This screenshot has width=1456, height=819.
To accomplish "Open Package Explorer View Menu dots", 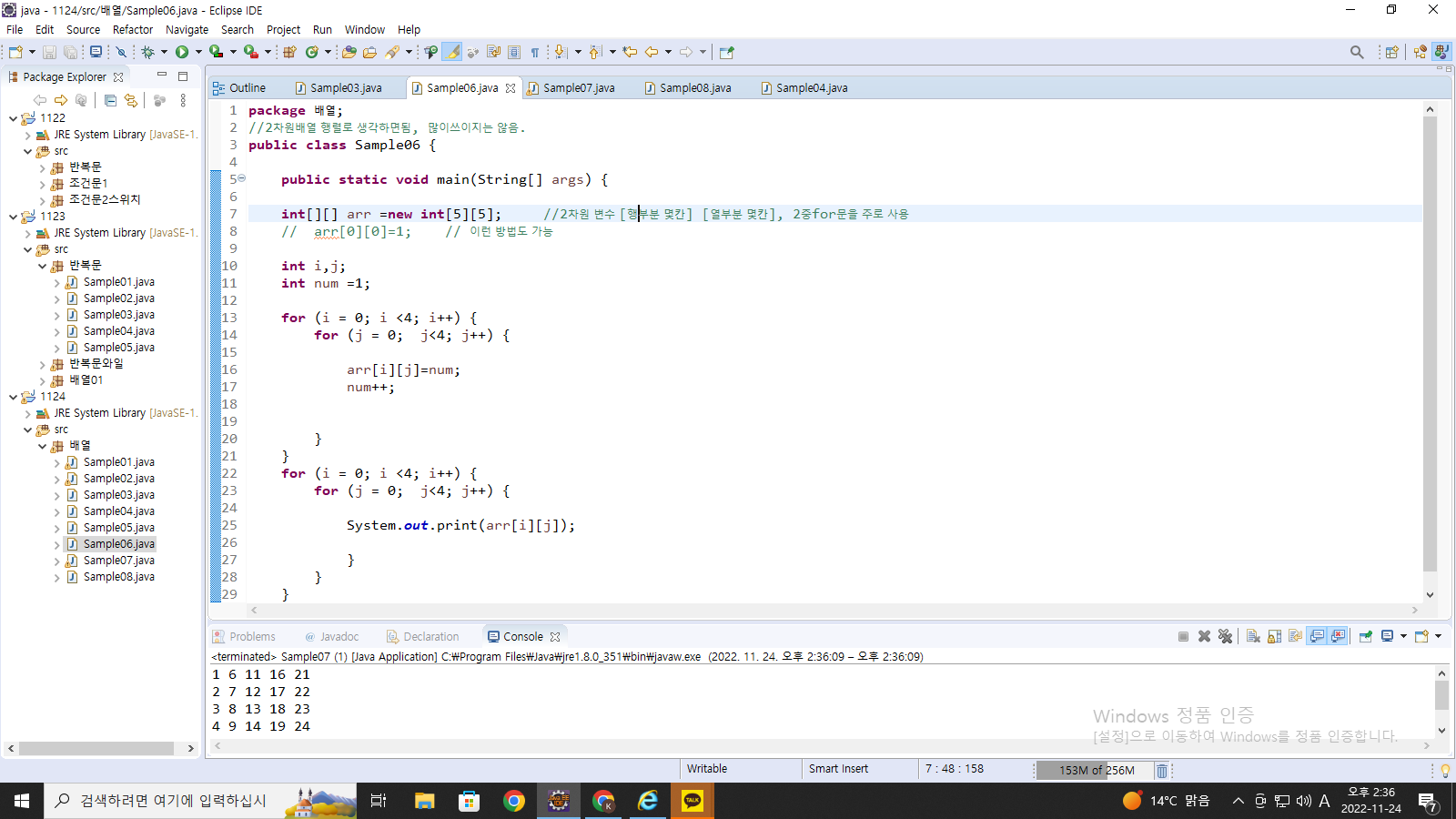I will pyautogui.click(x=183, y=100).
